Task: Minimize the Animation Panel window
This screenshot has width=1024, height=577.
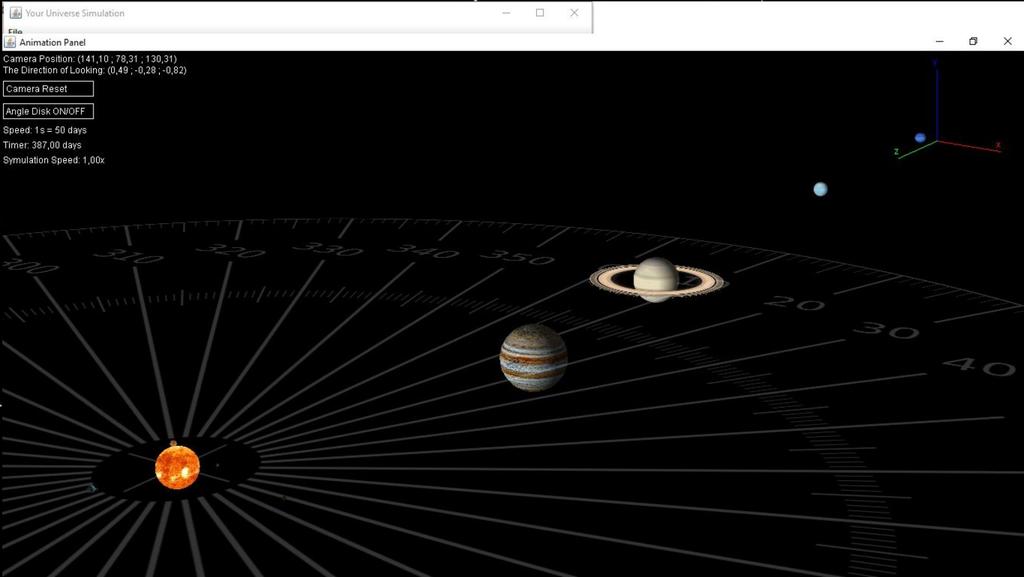Action: 939,41
